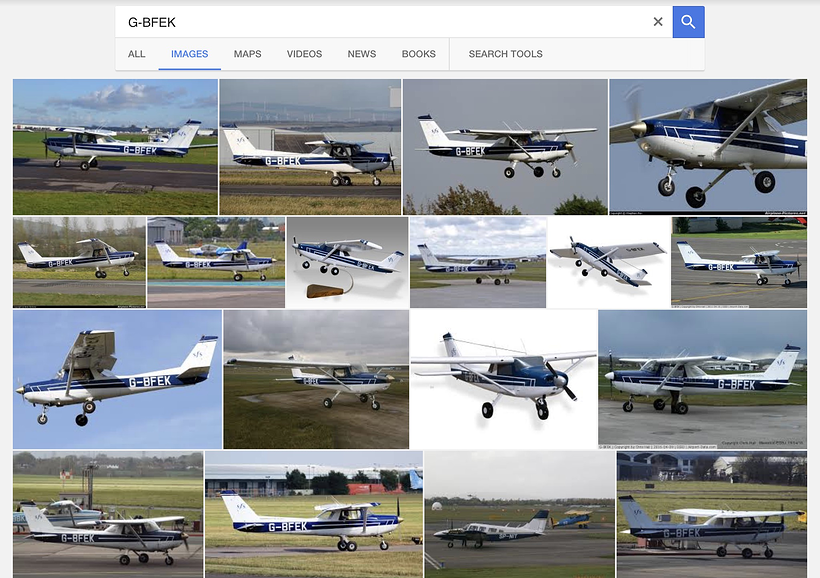Open the NEWS tab
The image size is (820, 578).
click(x=362, y=54)
